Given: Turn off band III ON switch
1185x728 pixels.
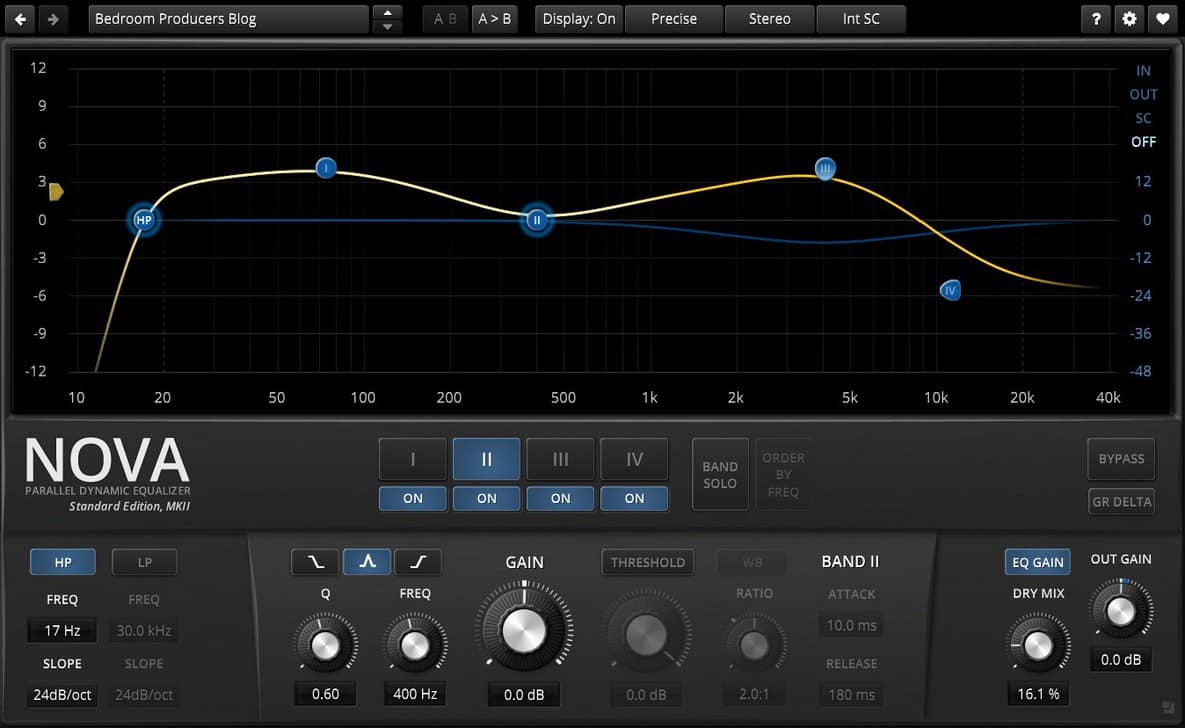Looking at the screenshot, I should pyautogui.click(x=560, y=498).
